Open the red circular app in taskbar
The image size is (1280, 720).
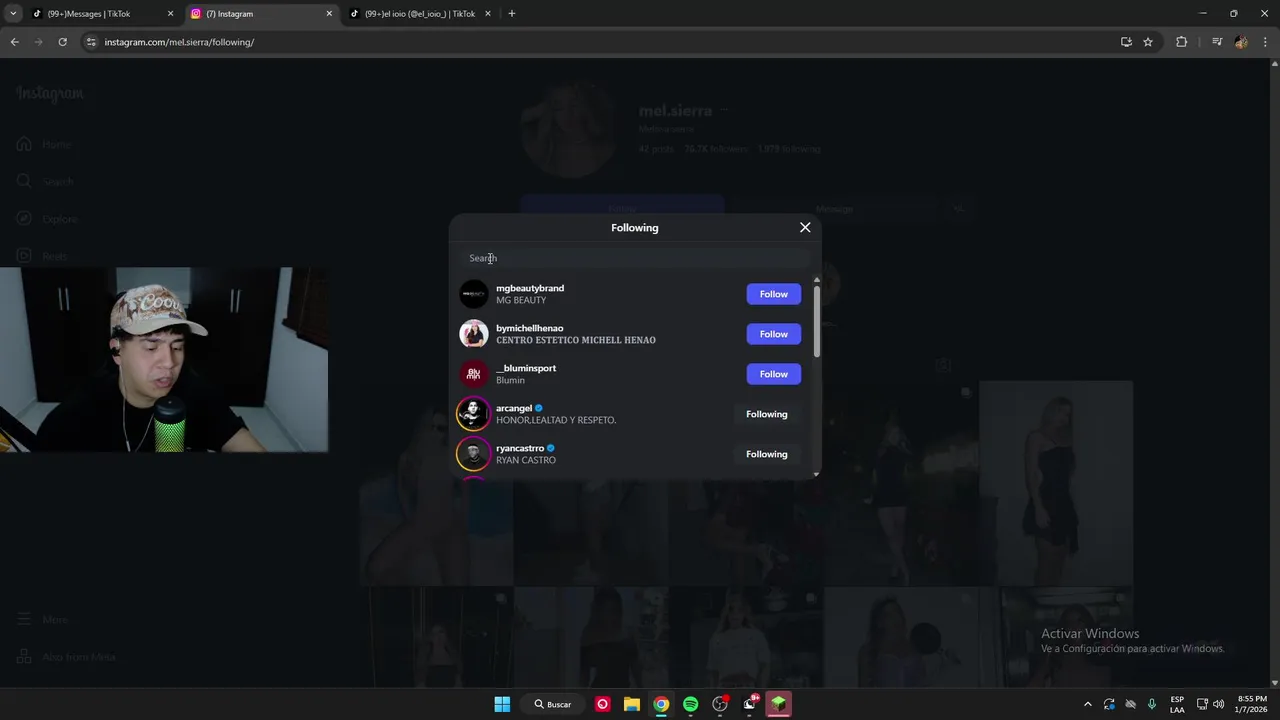pyautogui.click(x=602, y=704)
